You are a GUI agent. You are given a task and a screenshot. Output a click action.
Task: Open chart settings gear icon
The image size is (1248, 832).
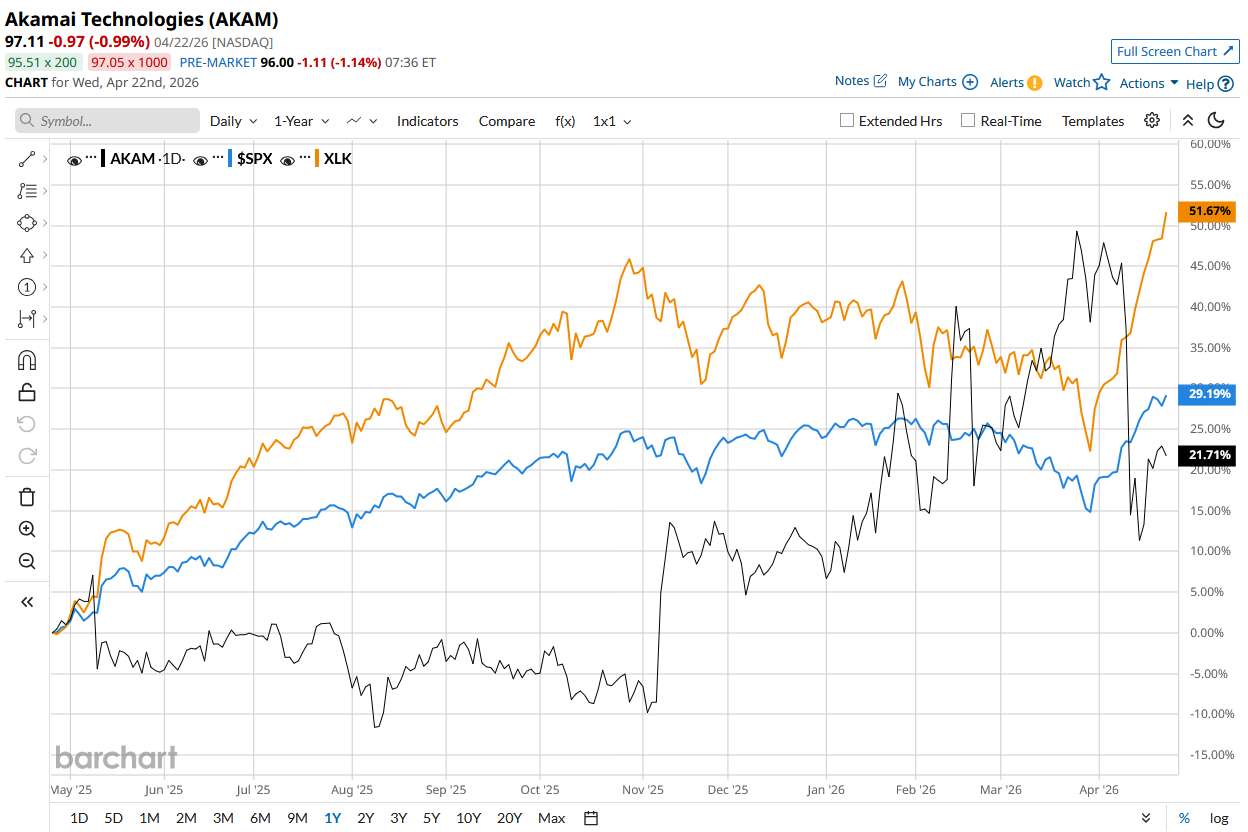[x=1152, y=120]
